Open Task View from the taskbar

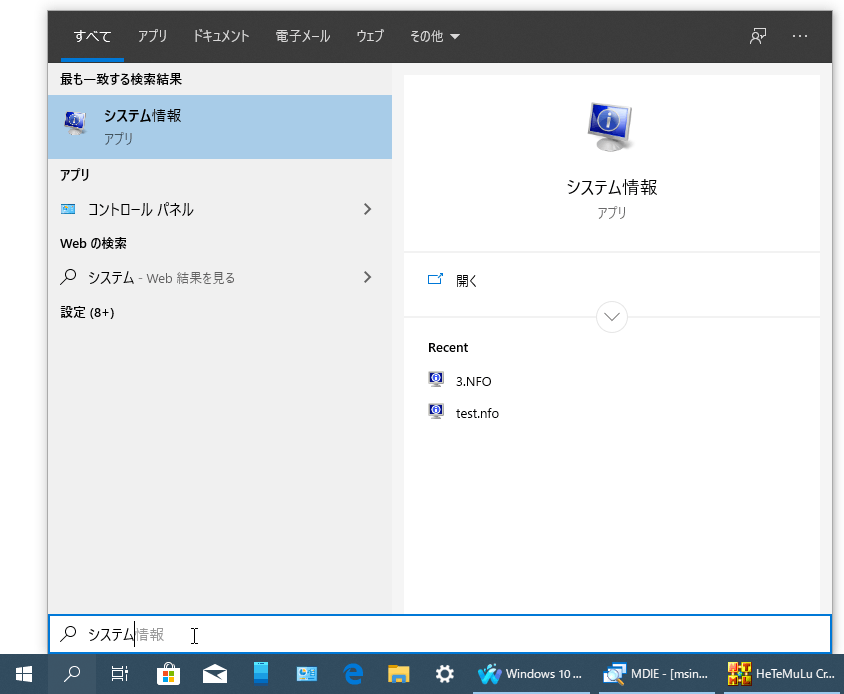[119, 674]
